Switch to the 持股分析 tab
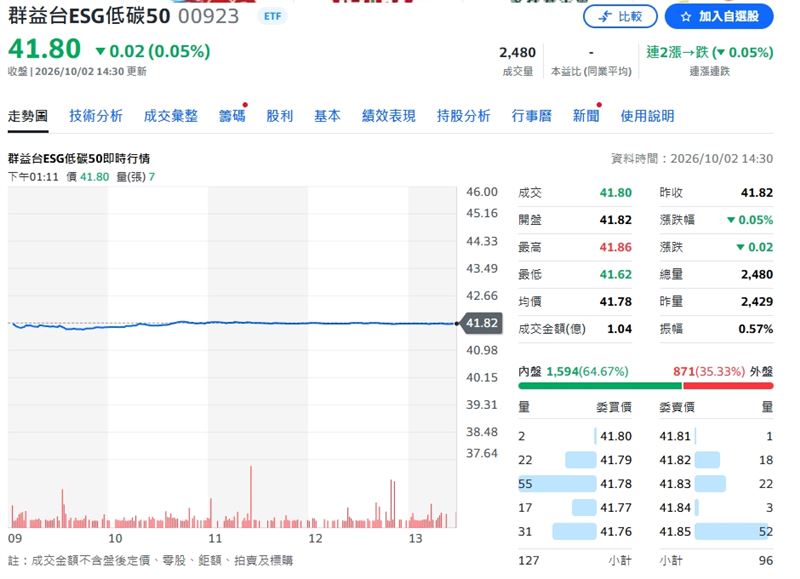 pos(463,116)
